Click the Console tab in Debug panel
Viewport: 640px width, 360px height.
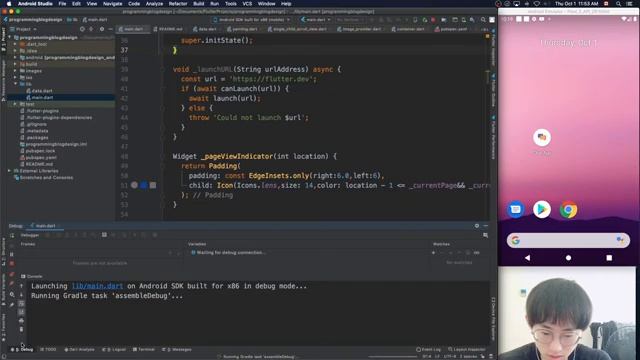[31, 276]
